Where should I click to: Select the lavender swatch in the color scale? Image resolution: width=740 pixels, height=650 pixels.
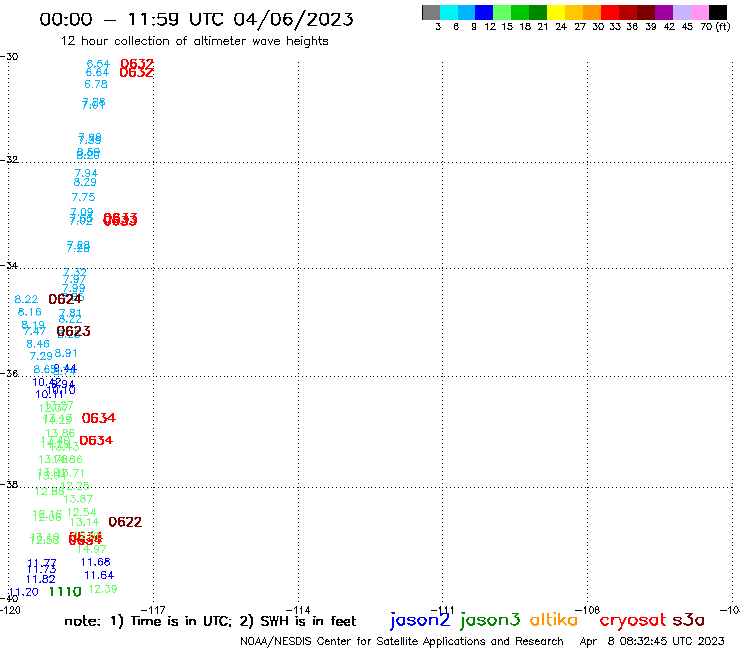(x=682, y=12)
